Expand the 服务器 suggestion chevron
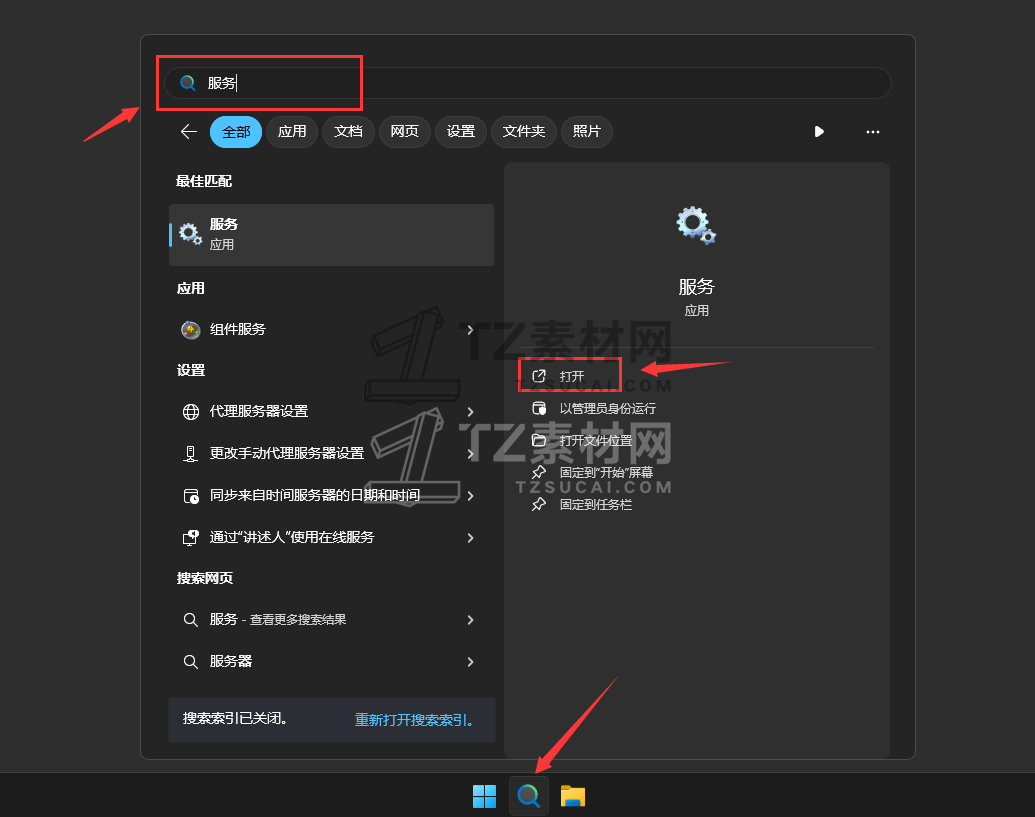The image size is (1035, 817). coord(470,662)
